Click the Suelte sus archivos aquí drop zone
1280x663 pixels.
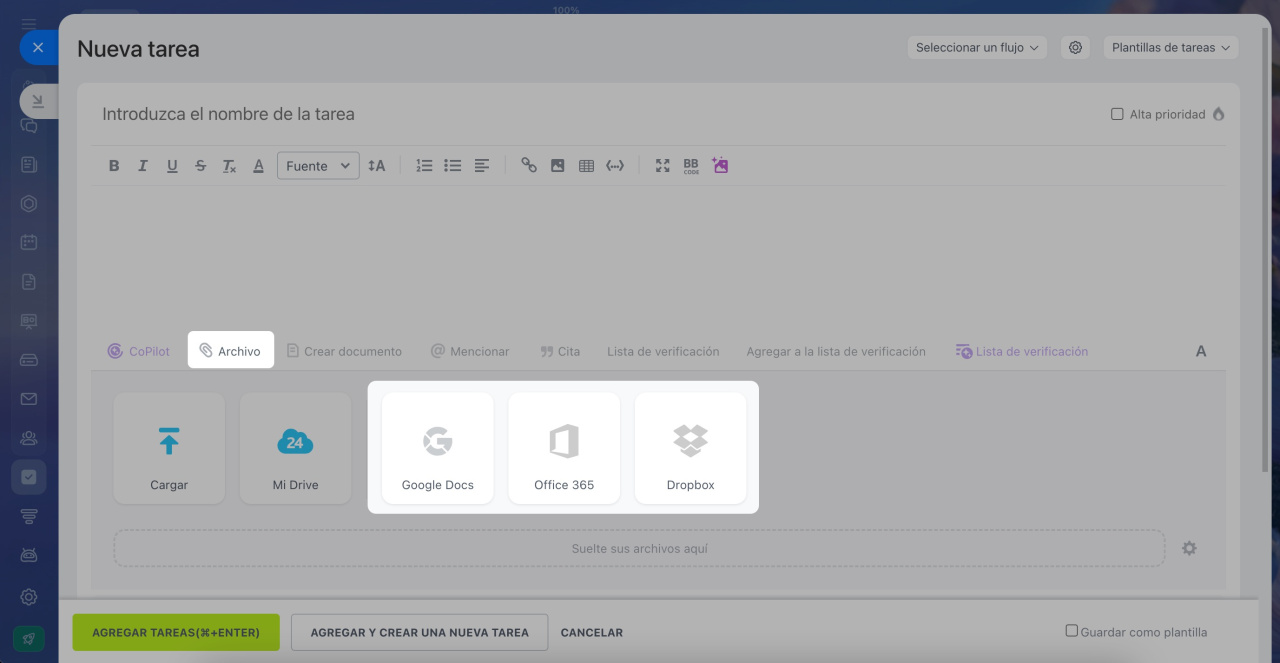coord(639,548)
